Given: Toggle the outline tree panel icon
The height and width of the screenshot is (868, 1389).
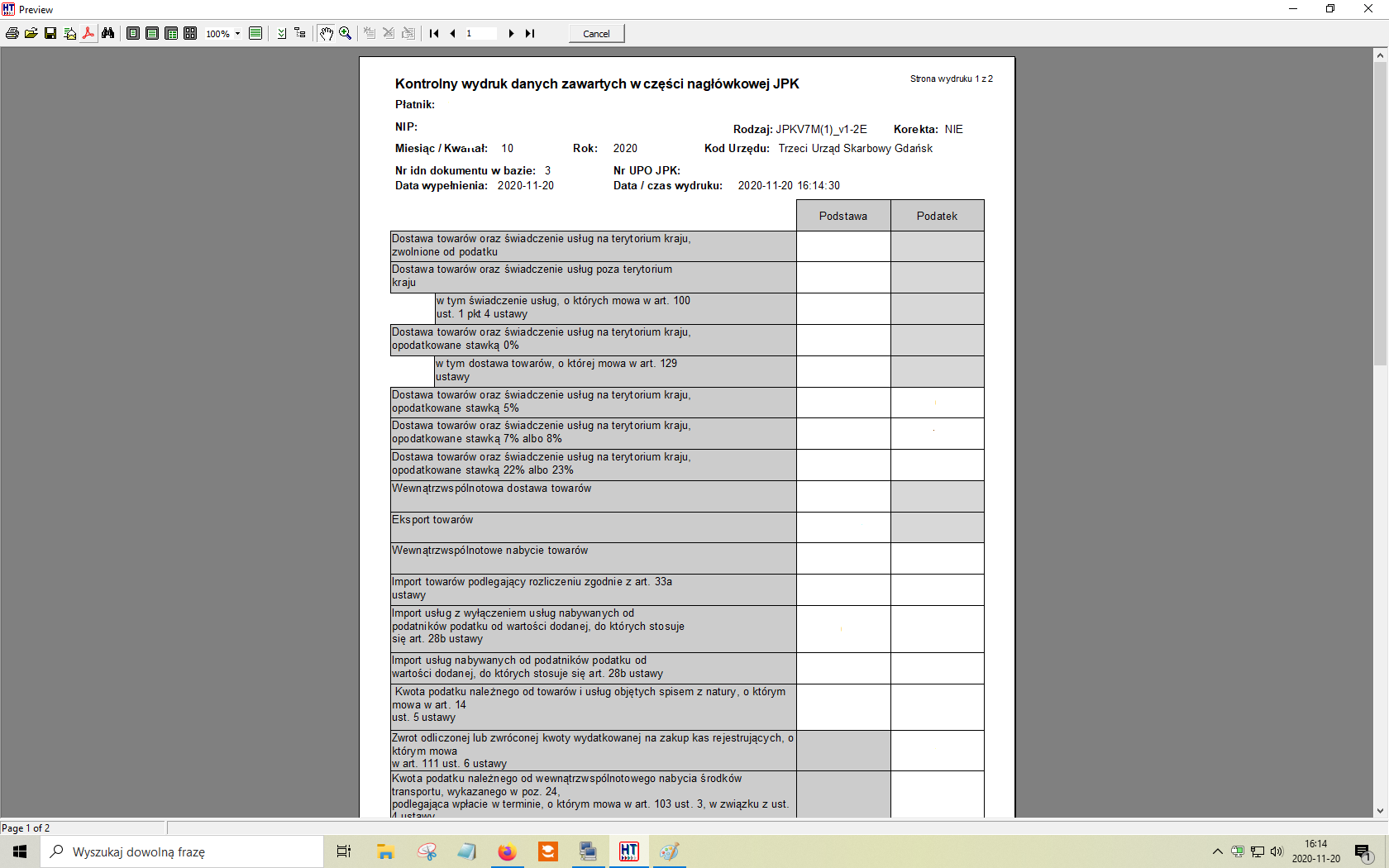Looking at the screenshot, I should (x=300, y=34).
